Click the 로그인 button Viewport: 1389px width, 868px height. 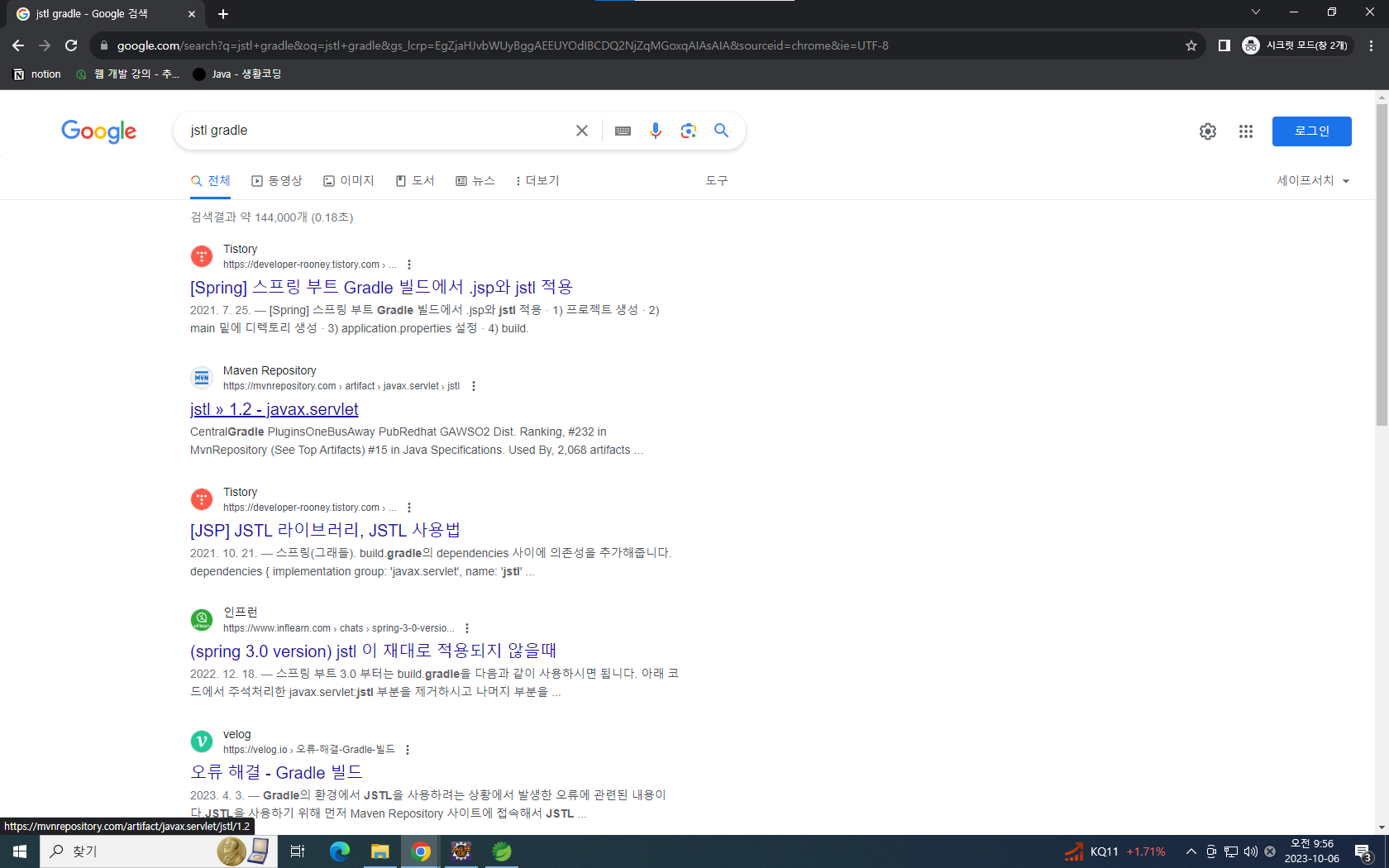1312,131
